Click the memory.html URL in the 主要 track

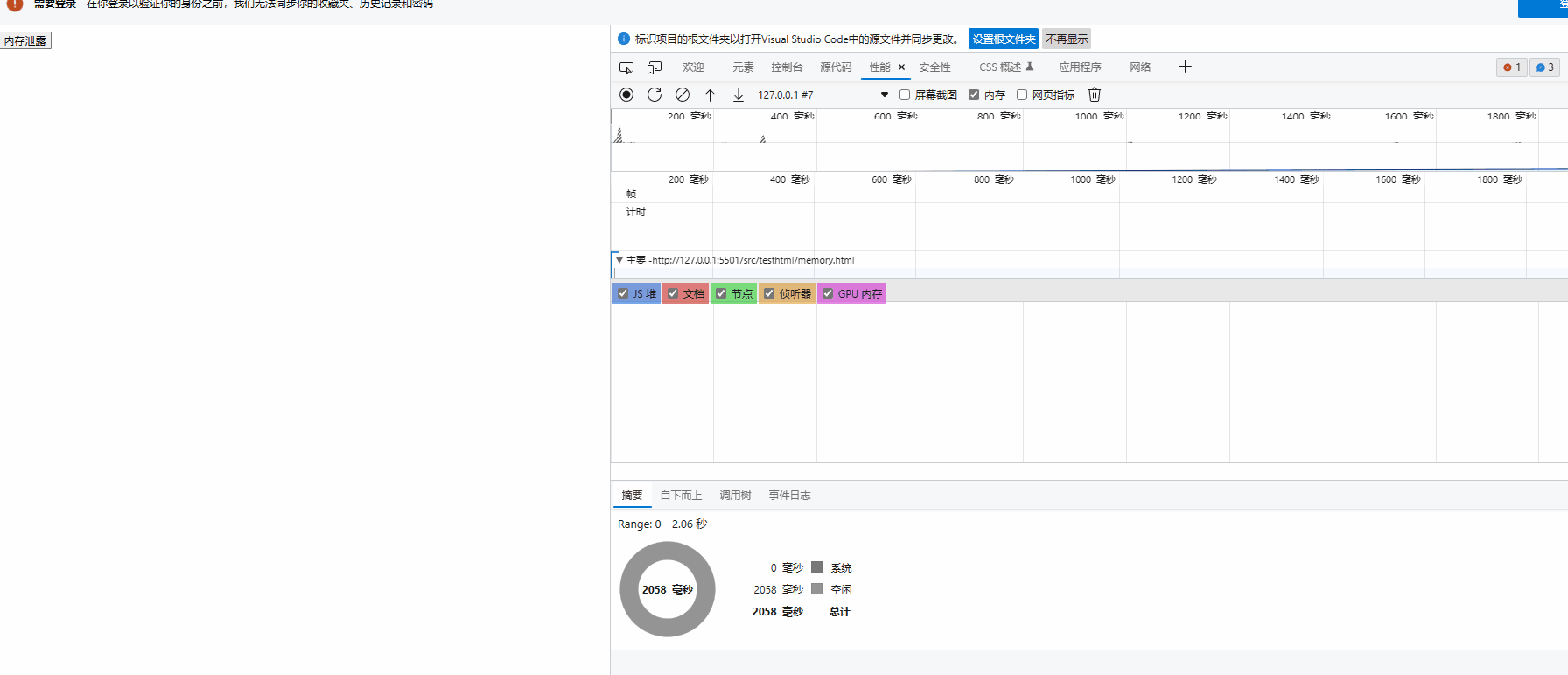pos(752,260)
